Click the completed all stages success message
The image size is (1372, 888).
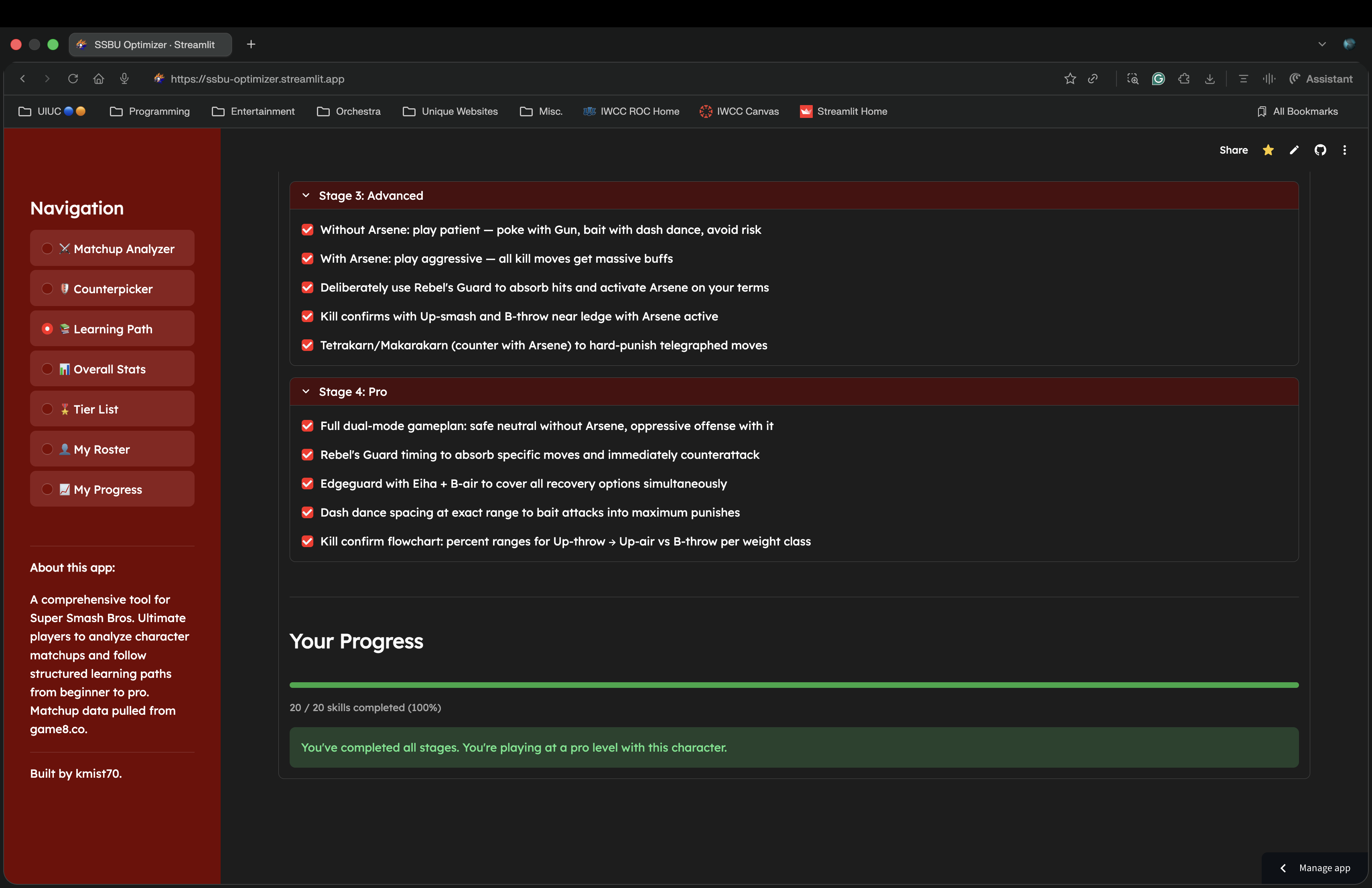click(x=794, y=747)
